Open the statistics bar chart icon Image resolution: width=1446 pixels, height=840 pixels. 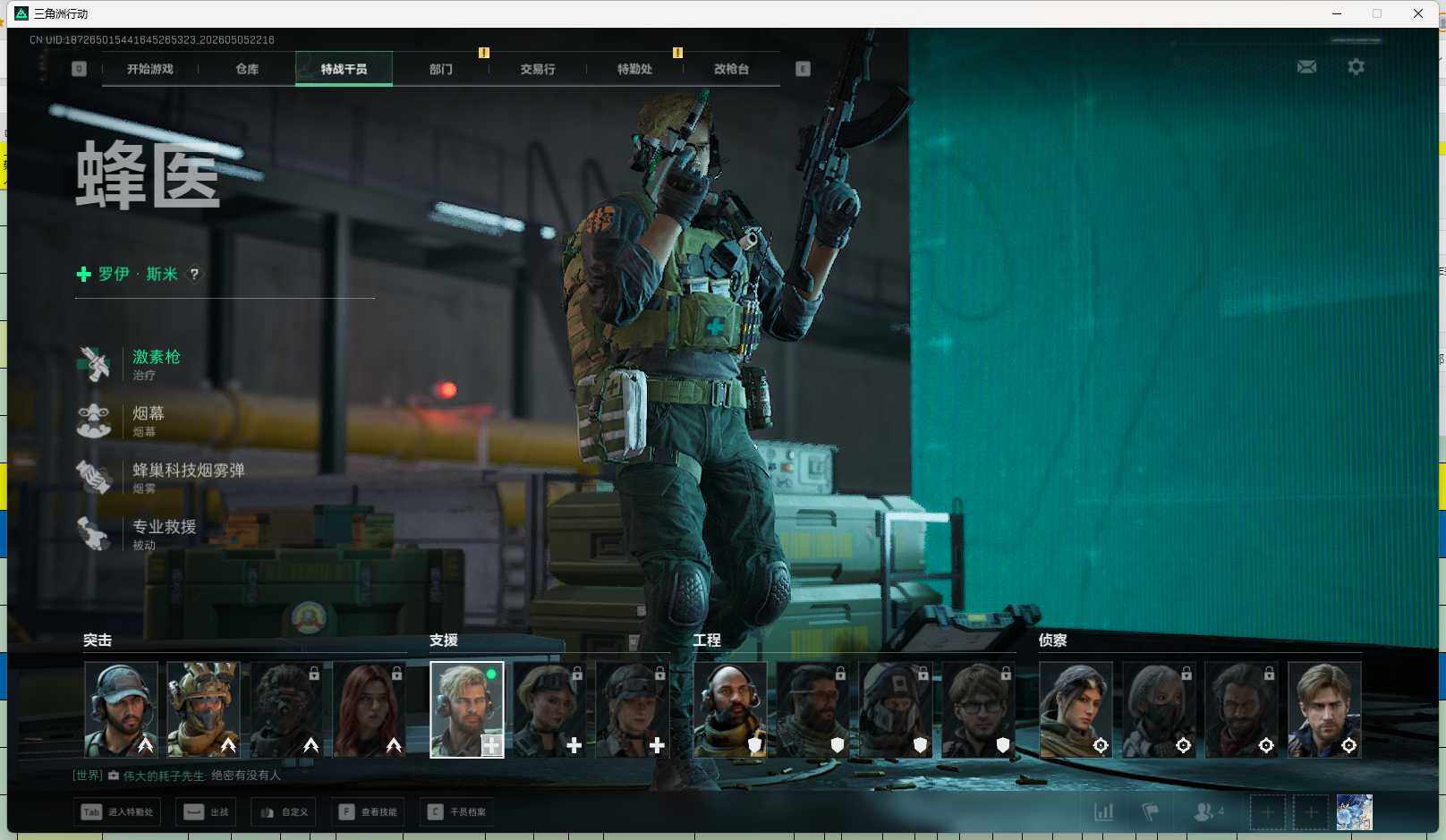point(1104,812)
